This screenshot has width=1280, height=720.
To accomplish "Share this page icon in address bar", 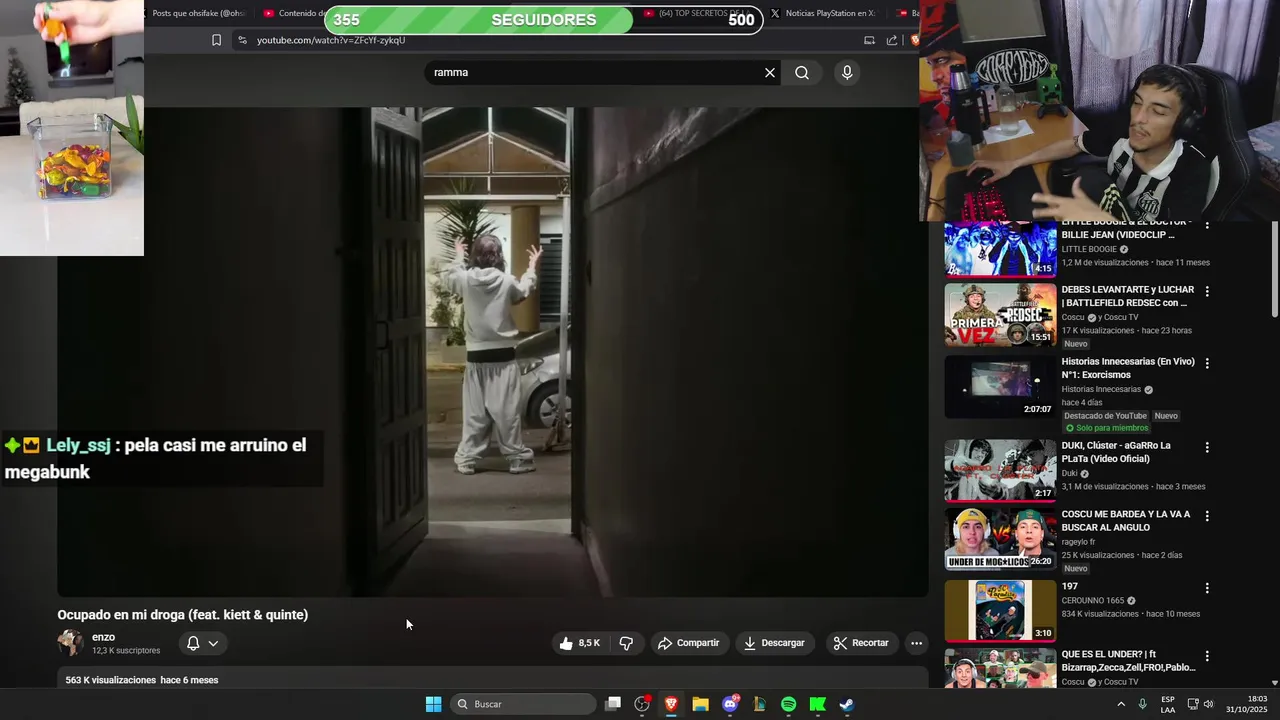I will (892, 40).
